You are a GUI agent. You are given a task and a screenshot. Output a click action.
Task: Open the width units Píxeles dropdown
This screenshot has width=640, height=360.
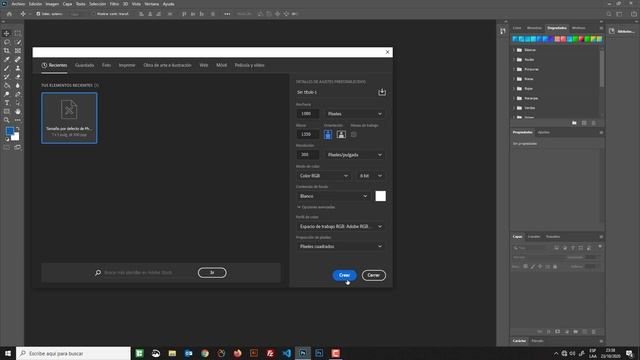(x=355, y=114)
